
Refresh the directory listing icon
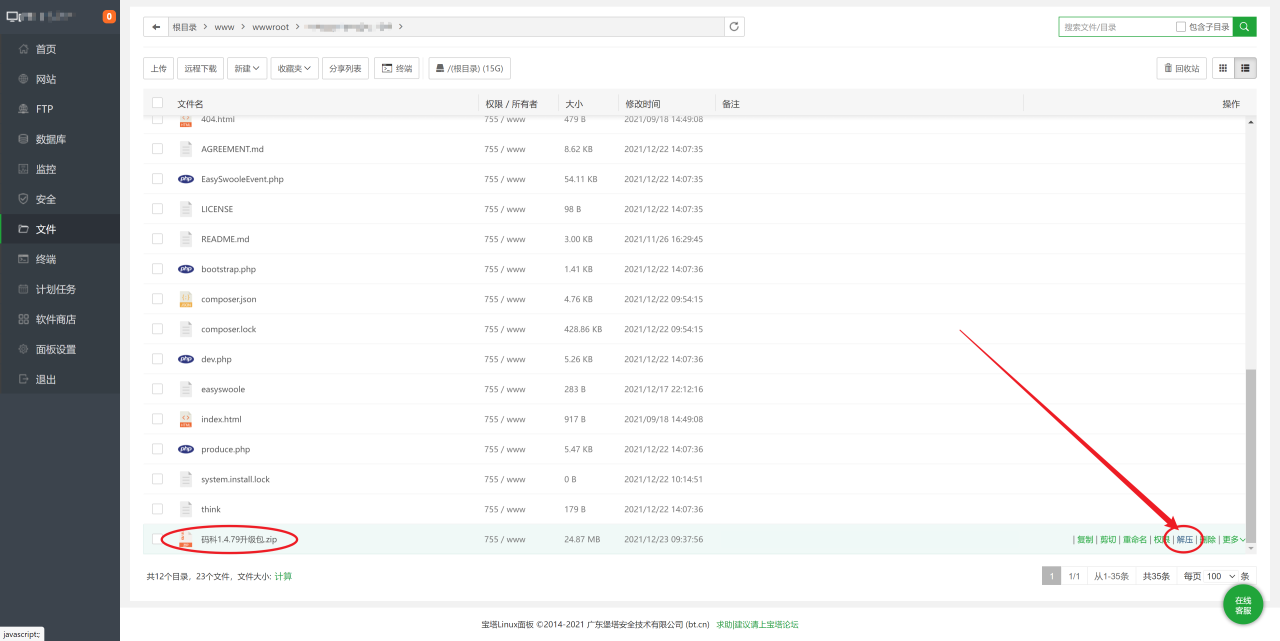(x=734, y=27)
